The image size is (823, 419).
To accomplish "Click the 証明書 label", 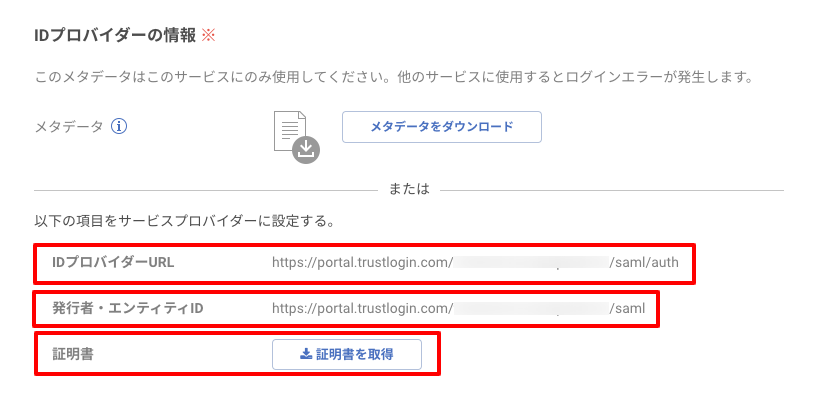I will pyautogui.click(x=73, y=354).
